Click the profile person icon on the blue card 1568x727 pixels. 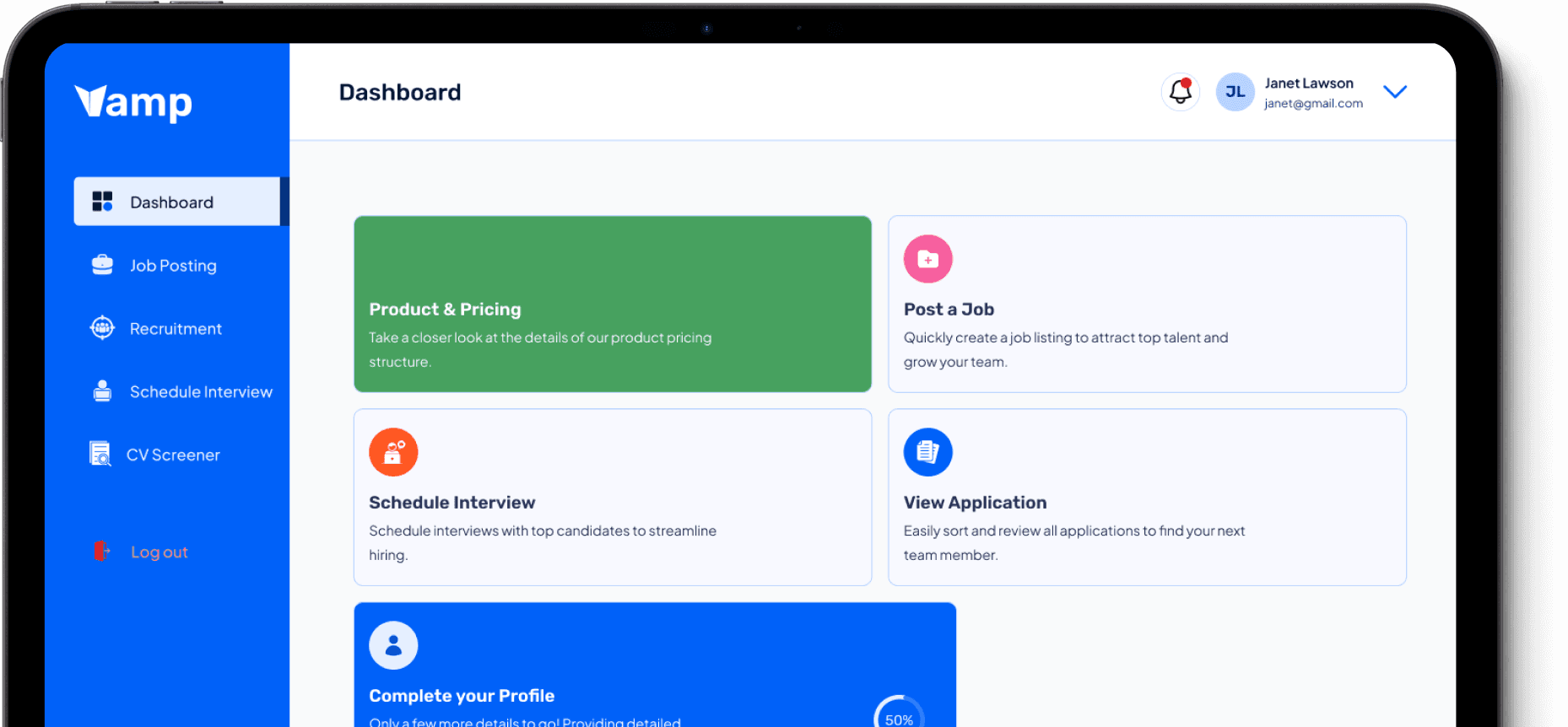click(393, 645)
